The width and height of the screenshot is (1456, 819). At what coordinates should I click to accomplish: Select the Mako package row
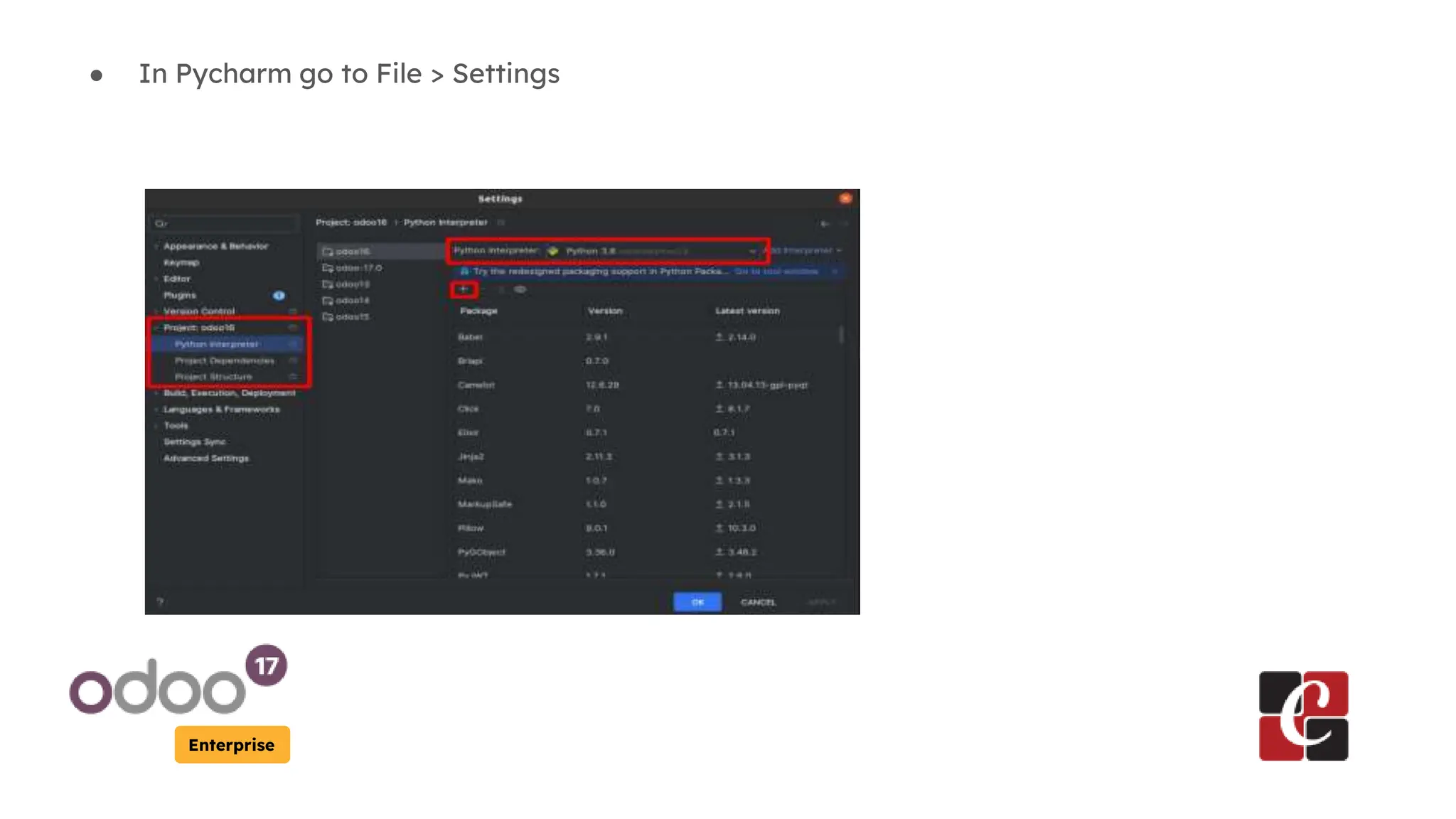tap(645, 481)
